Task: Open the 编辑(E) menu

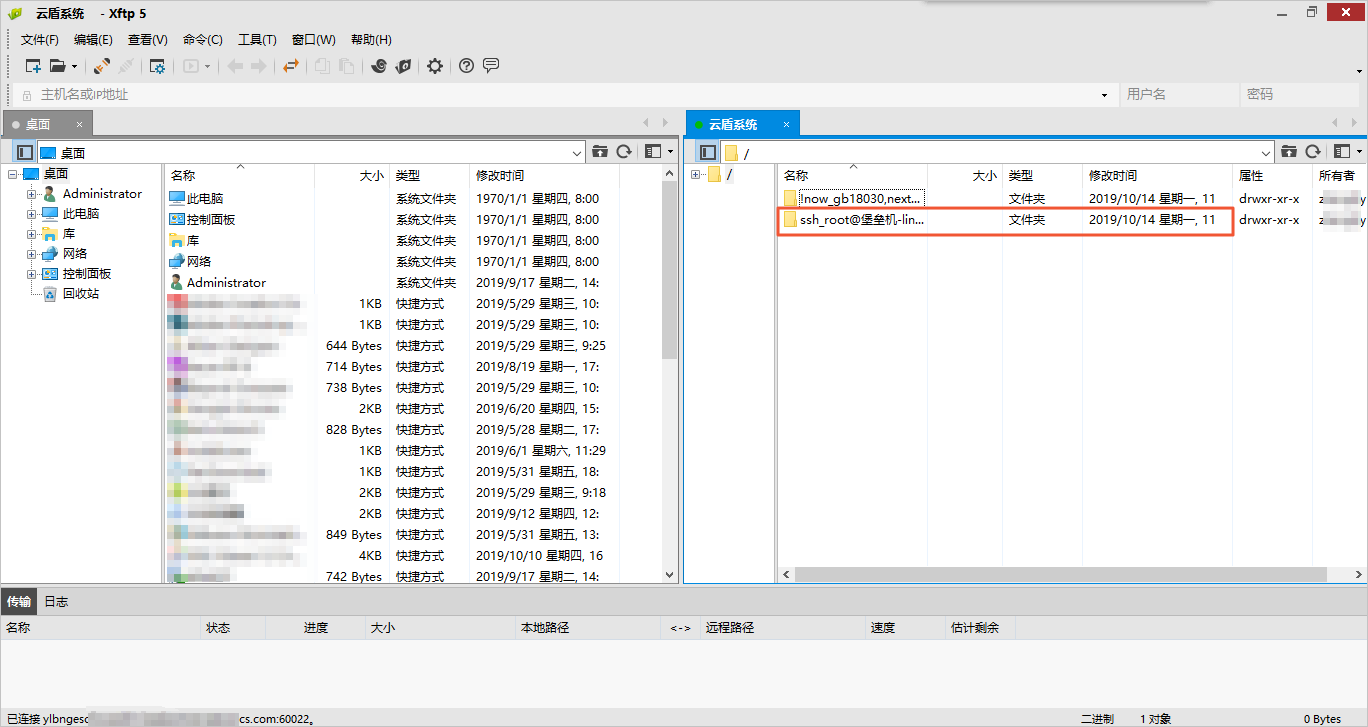Action: tap(93, 40)
